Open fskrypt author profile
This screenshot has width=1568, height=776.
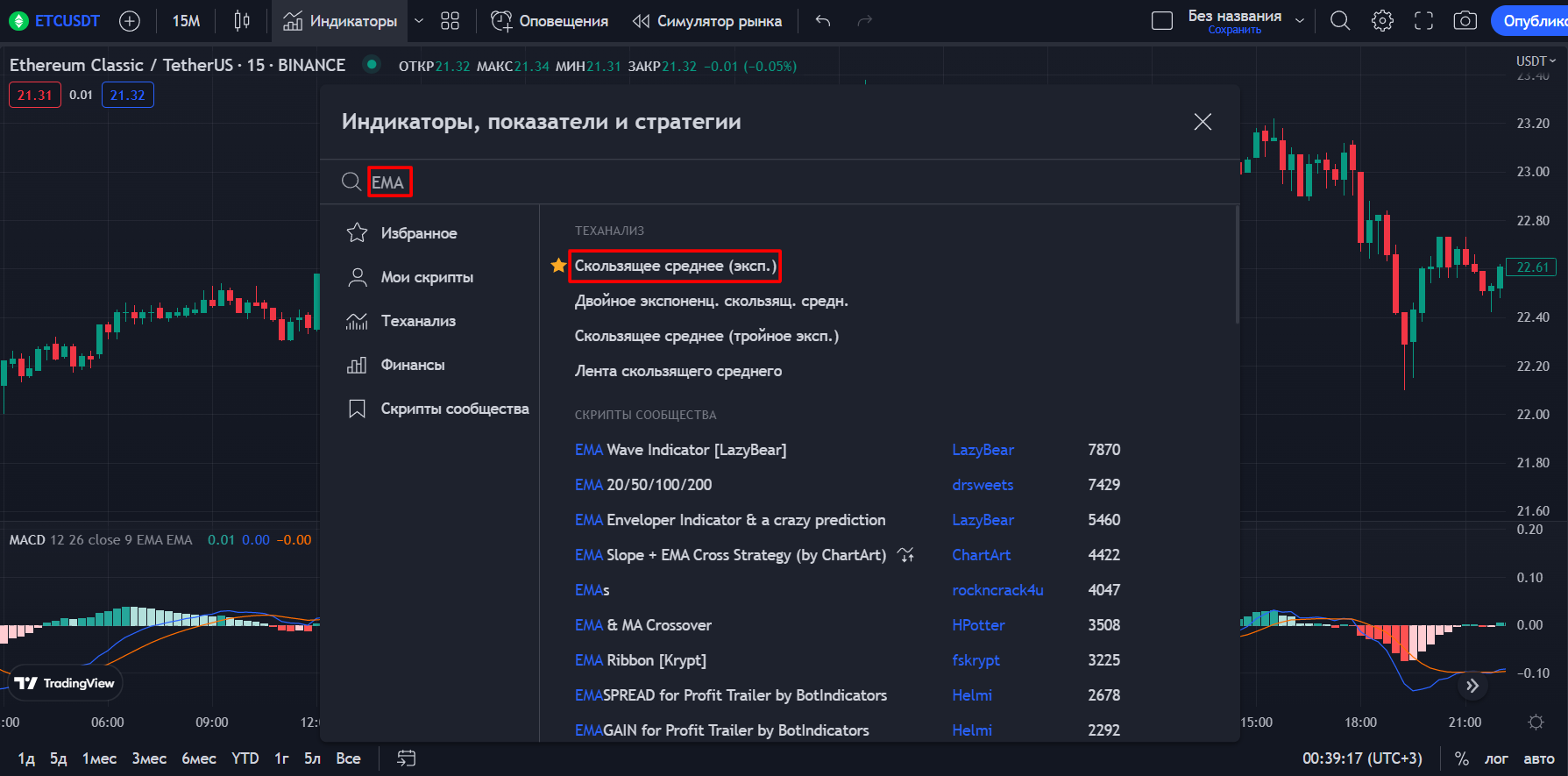976,660
